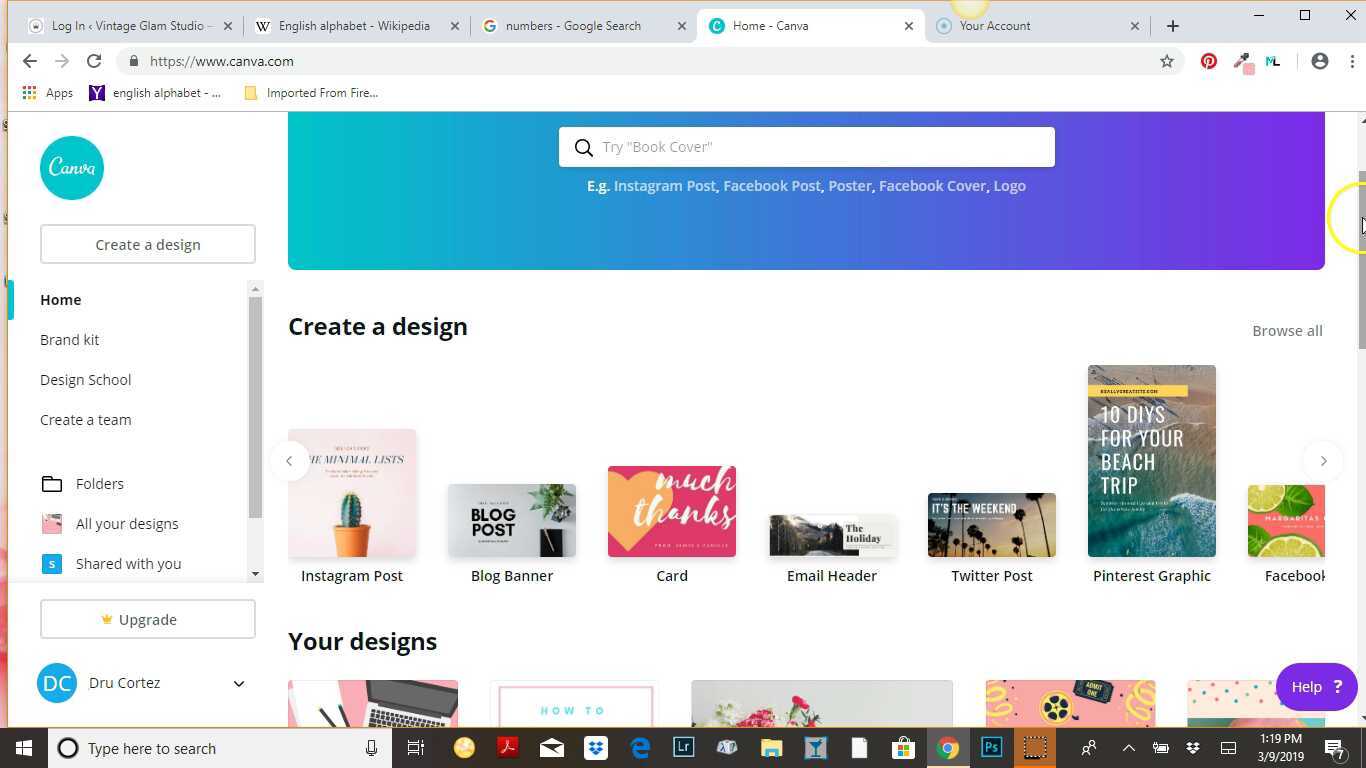Click the All your designs icon
The height and width of the screenshot is (768, 1366).
[x=52, y=524]
